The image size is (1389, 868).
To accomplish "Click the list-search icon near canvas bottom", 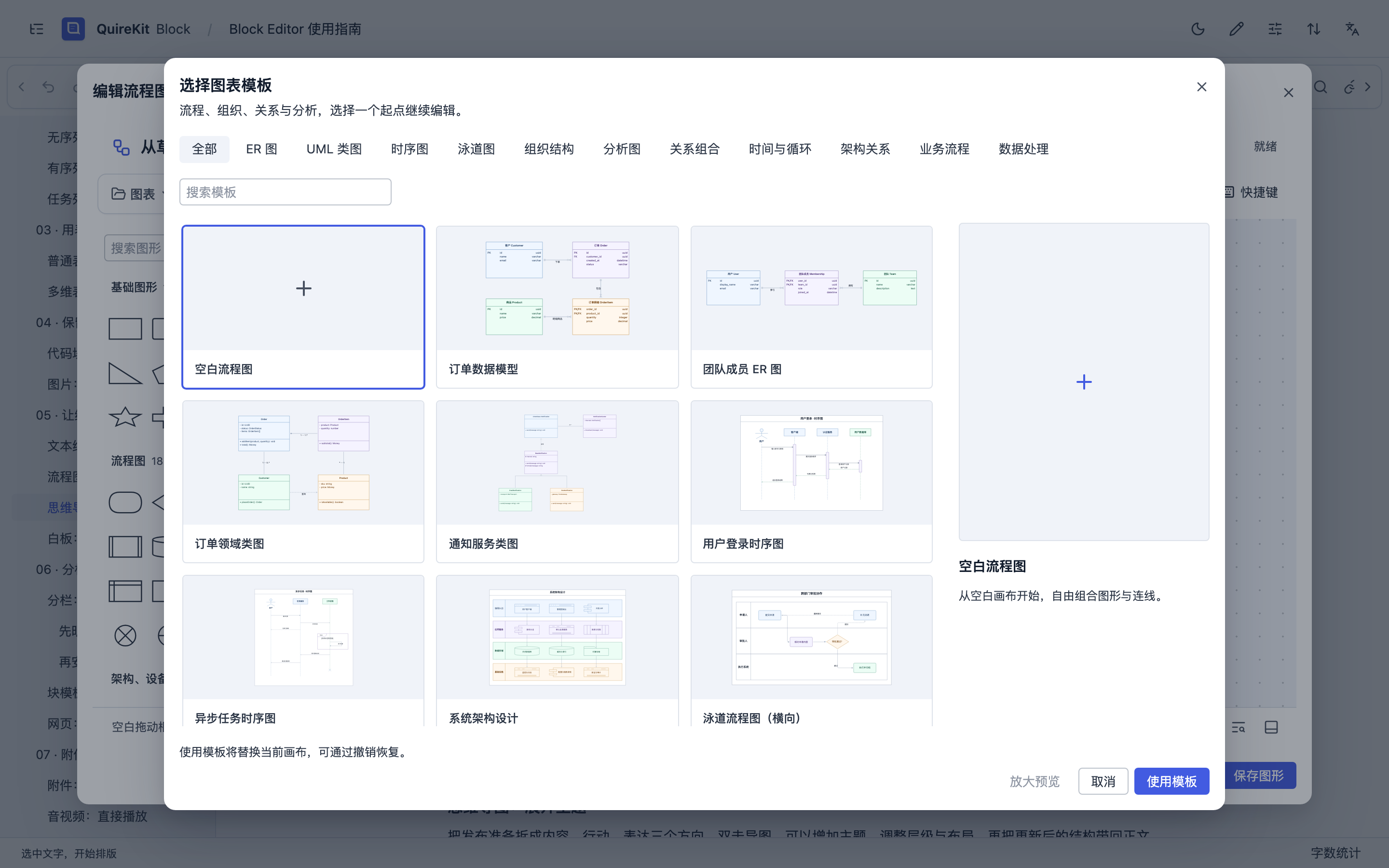I will 1238,727.
